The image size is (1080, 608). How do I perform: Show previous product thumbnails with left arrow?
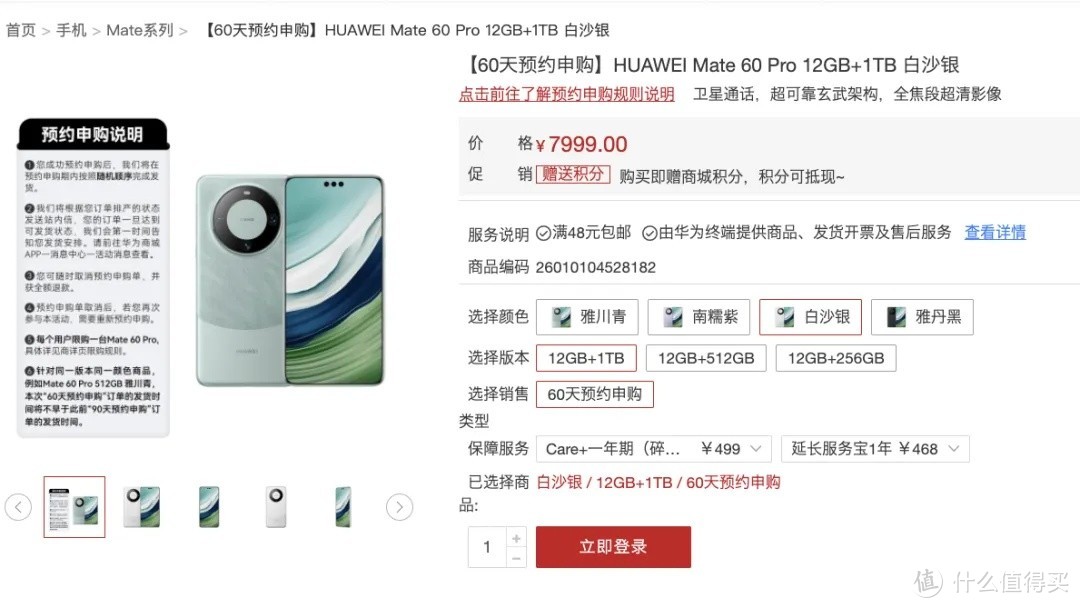19,507
